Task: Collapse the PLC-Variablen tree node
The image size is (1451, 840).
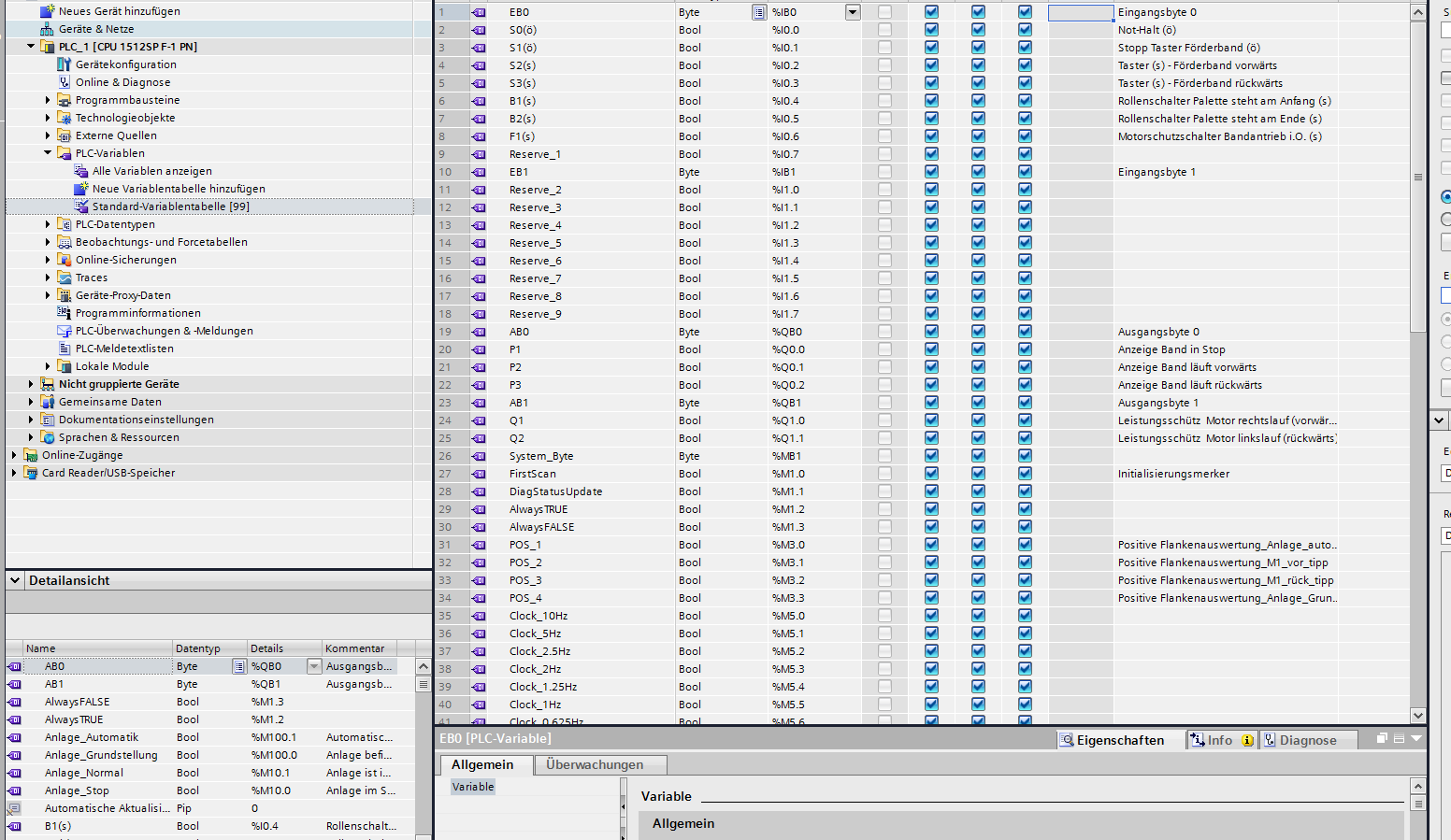Action: pyautogui.click(x=48, y=153)
